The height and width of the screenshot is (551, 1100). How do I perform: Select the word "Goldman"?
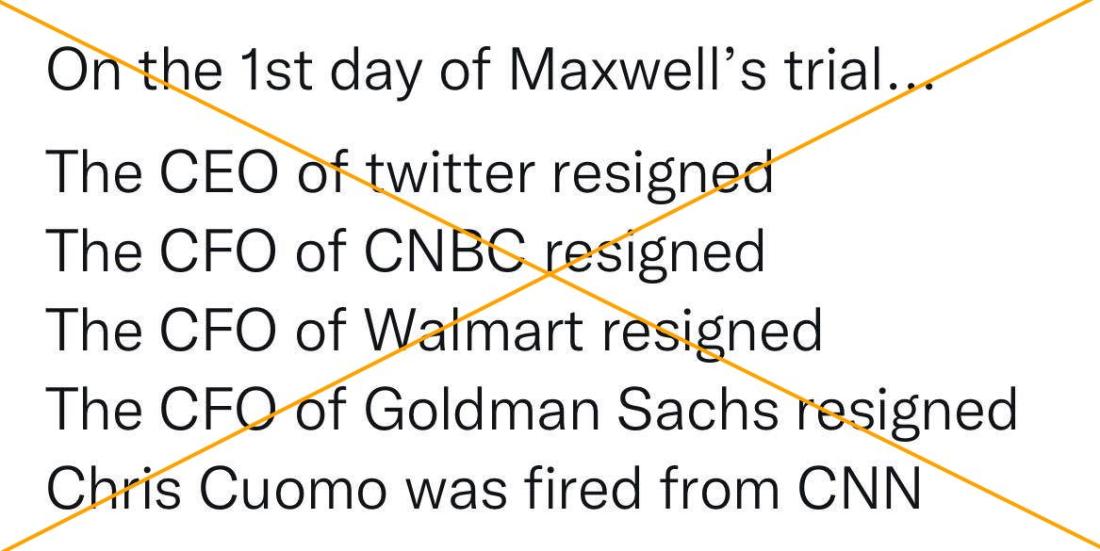pyautogui.click(x=483, y=408)
